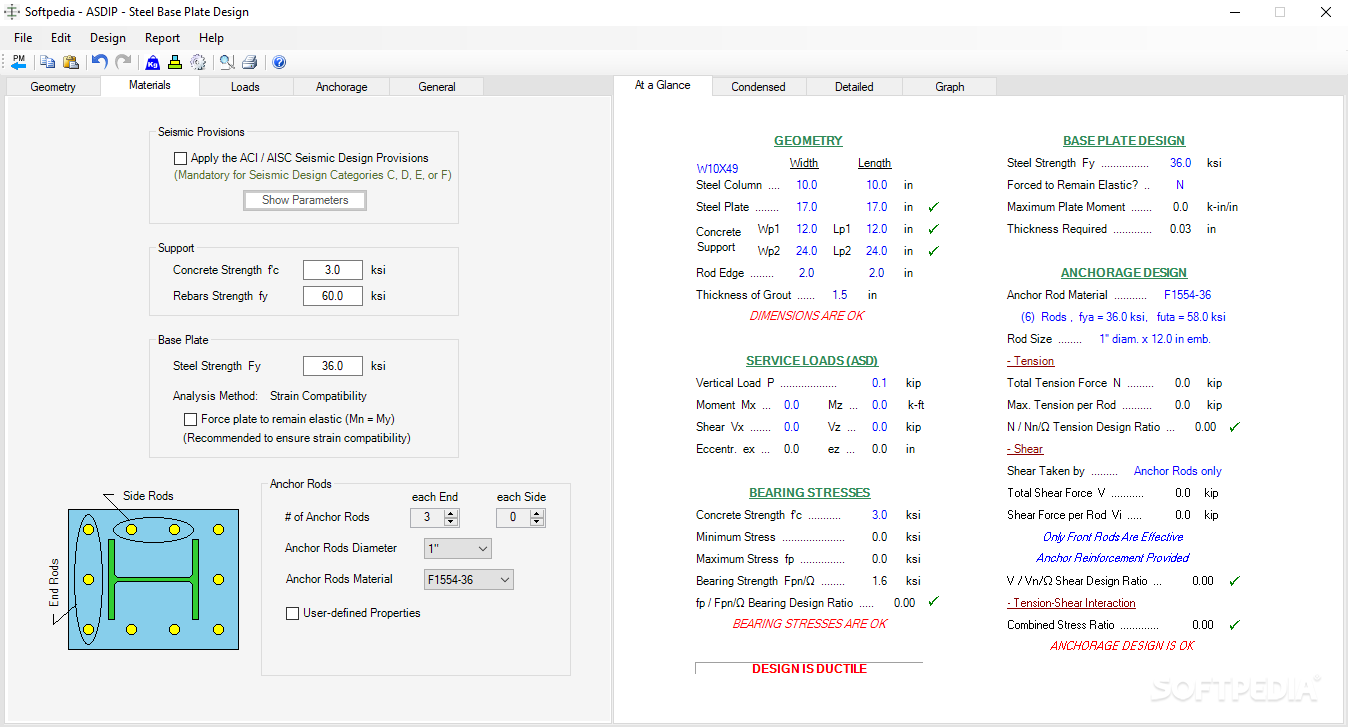Image resolution: width=1348 pixels, height=727 pixels.
Task: Click the SERVICE LOADS (ASD) heading
Action: (x=812, y=361)
